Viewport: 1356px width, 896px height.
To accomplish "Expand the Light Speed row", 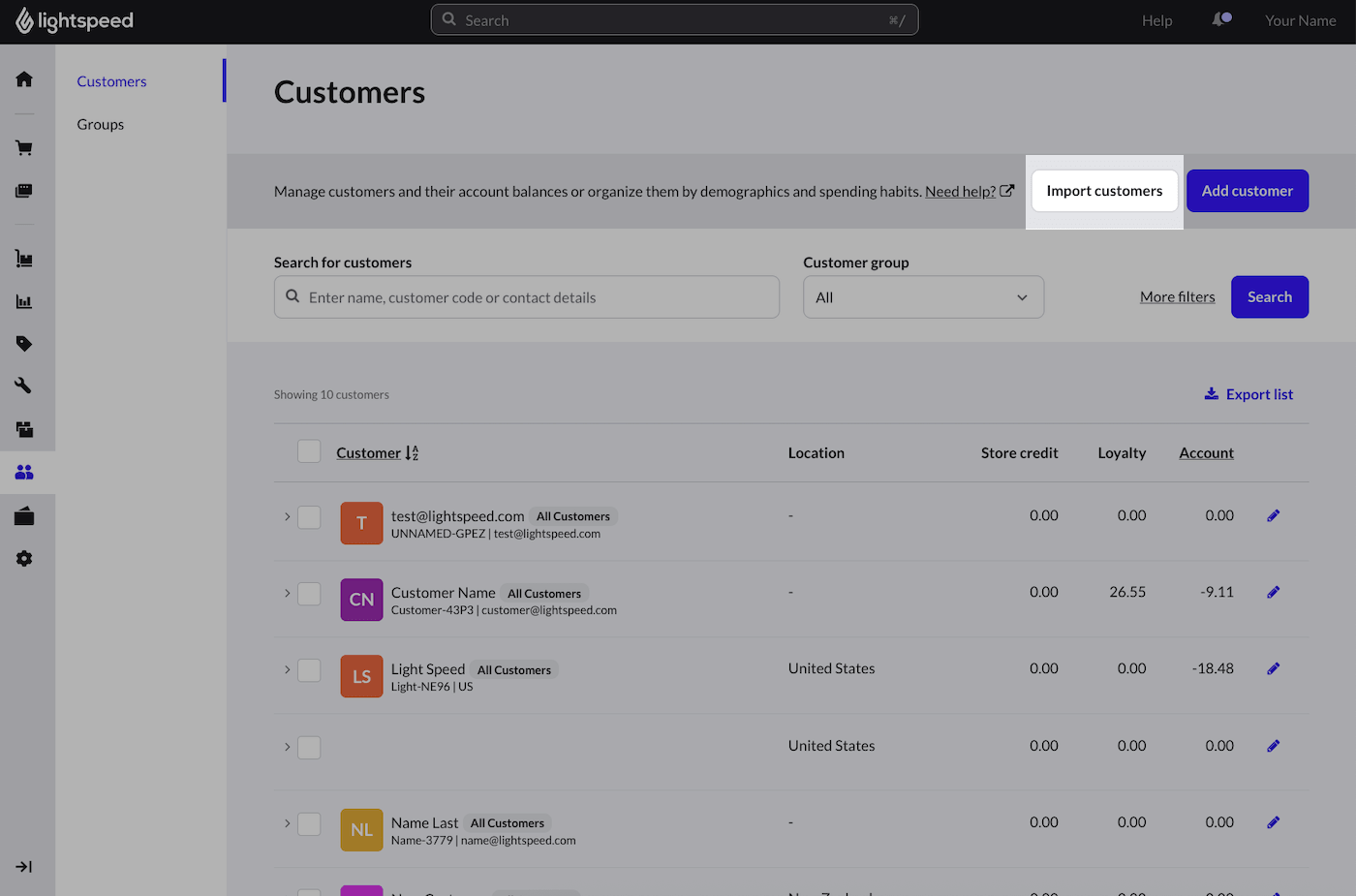I will (x=287, y=669).
